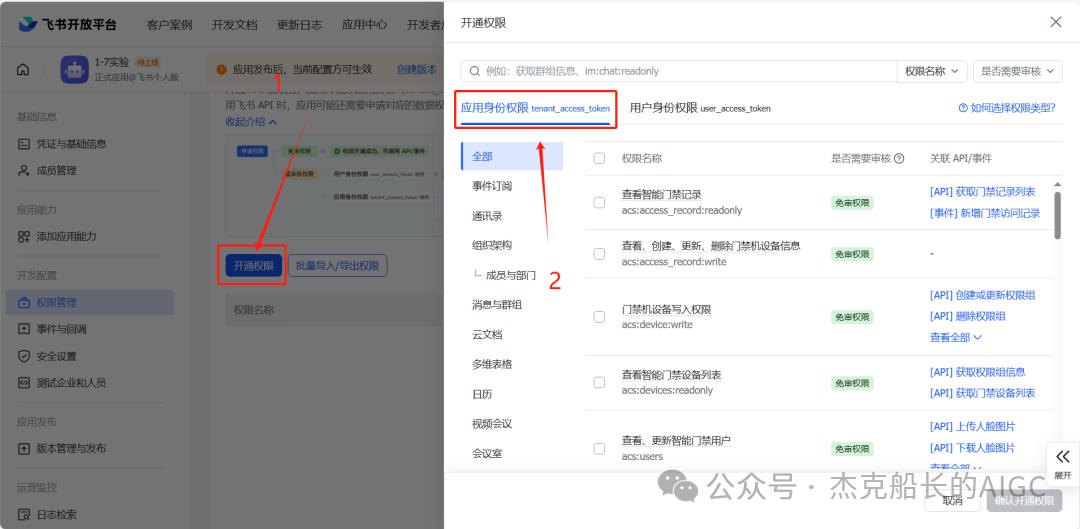Select the 消息与群组 category
This screenshot has height=529, width=1080.
pos(497,305)
